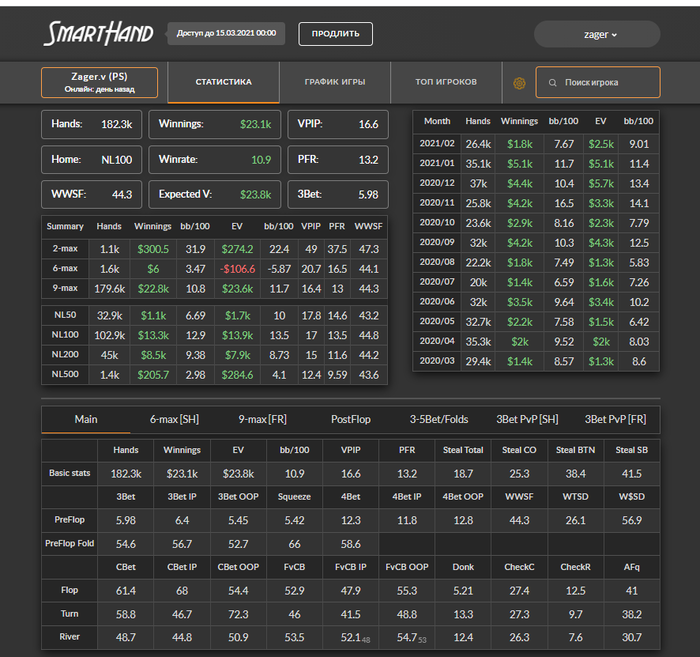Image resolution: width=700 pixels, height=657 pixels.
Task: Select the 2021/01 month row
Action: 536,164
